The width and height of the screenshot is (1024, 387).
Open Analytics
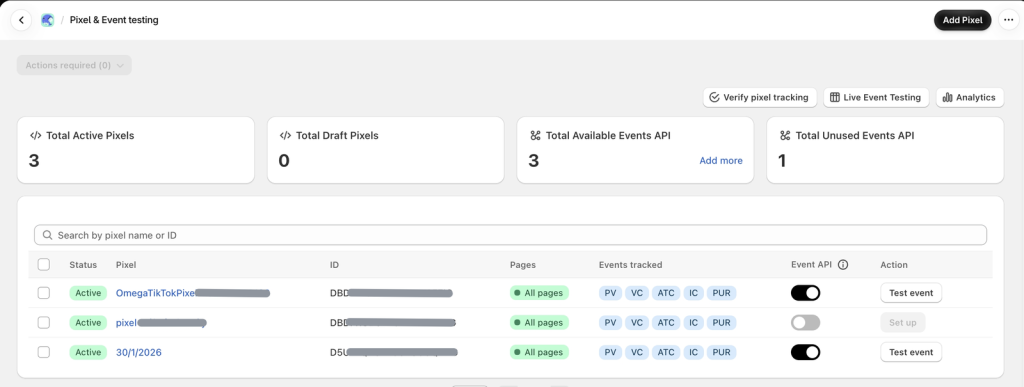[x=970, y=97]
